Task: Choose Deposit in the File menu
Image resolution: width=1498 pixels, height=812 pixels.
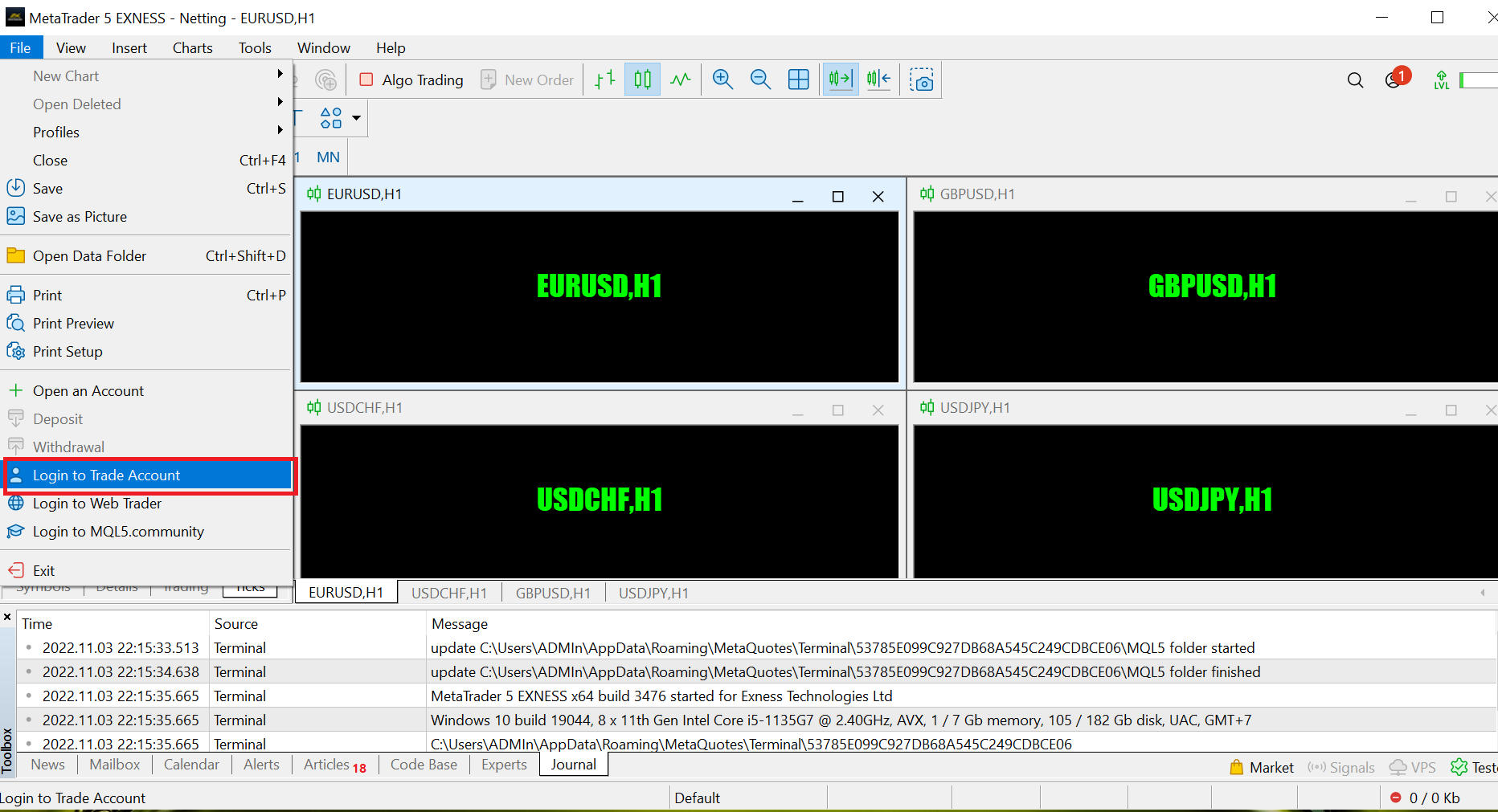Action: point(146,418)
